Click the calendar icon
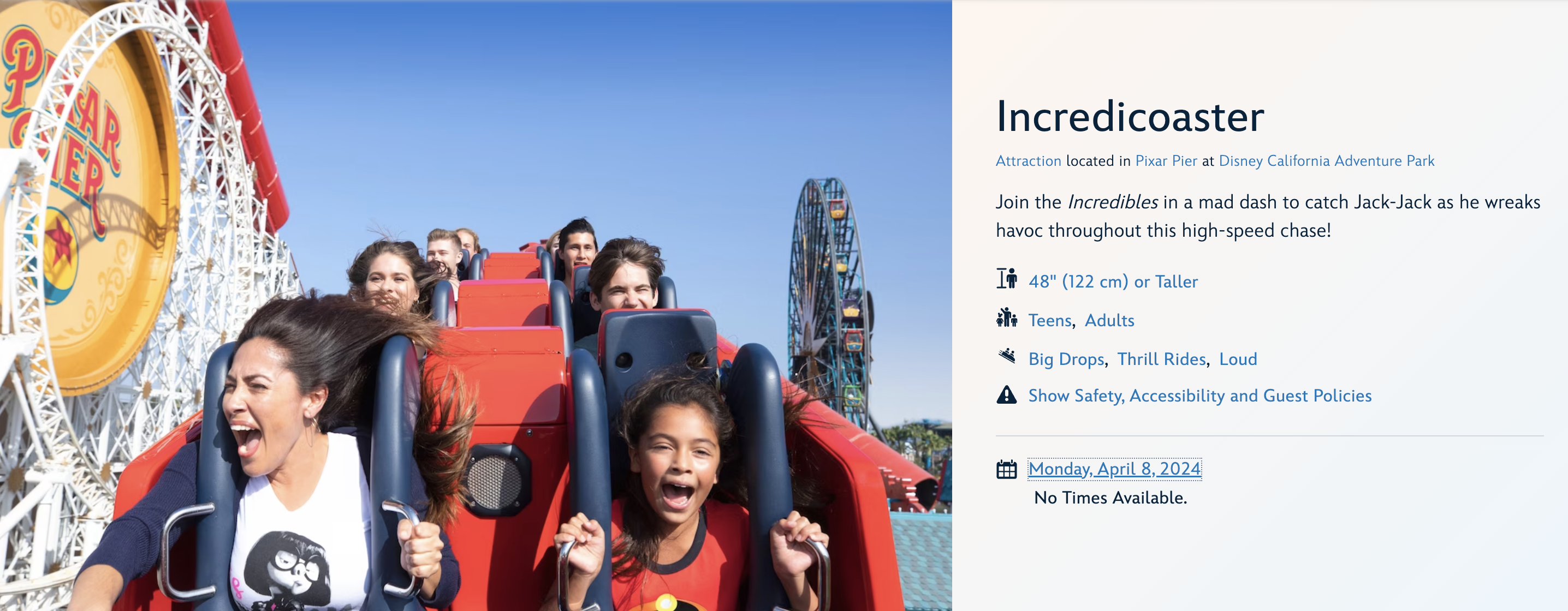The width and height of the screenshot is (1568, 611). click(x=1007, y=469)
